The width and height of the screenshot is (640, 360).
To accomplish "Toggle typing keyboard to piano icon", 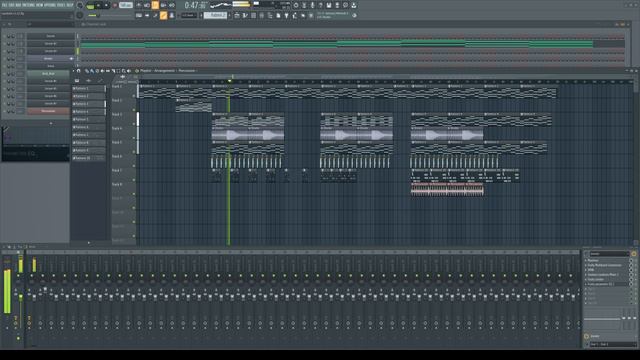I will 139,16.
